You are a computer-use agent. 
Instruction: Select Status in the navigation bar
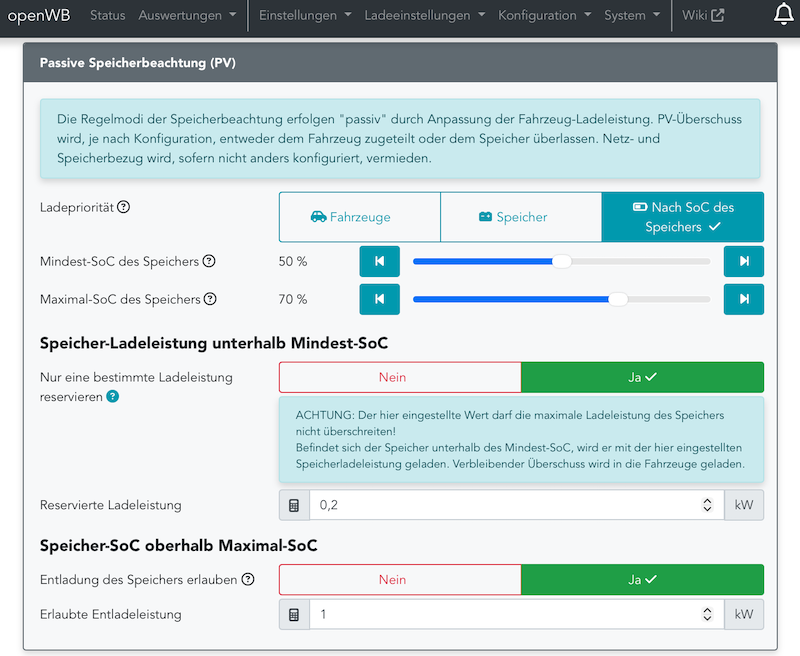108,15
